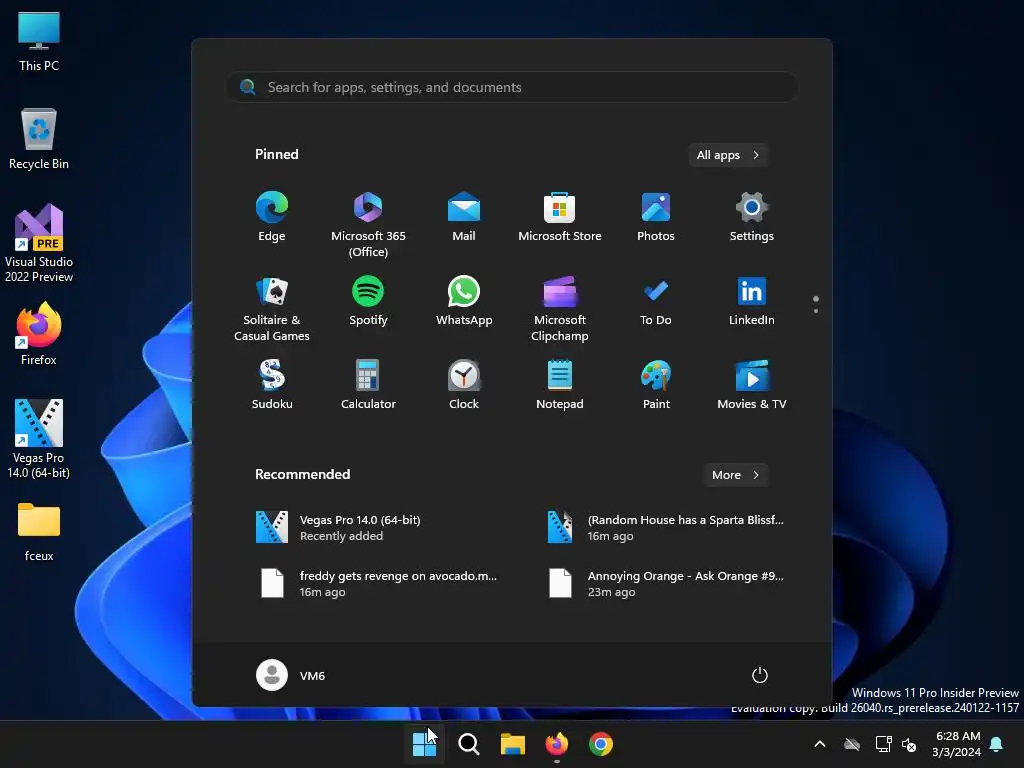
Task: Open Annoying Orange - Ask Orange #9 file
Action: [x=666, y=584]
